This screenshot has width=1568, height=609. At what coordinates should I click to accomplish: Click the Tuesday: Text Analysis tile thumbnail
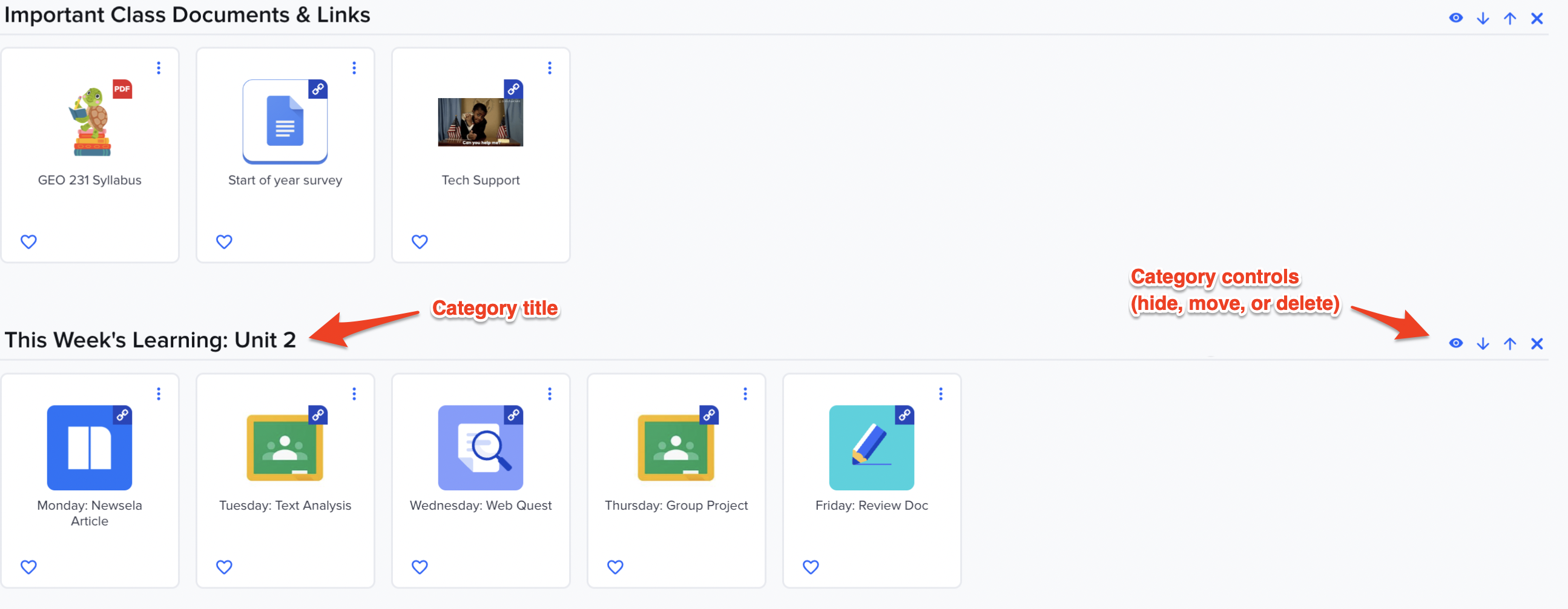[x=285, y=447]
